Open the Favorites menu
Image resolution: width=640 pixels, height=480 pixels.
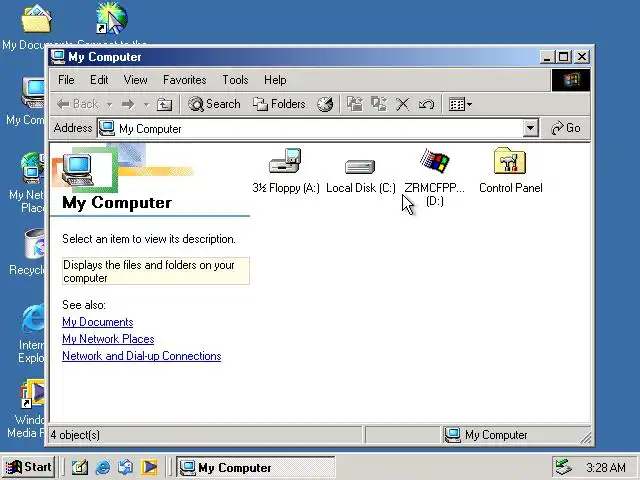(184, 80)
